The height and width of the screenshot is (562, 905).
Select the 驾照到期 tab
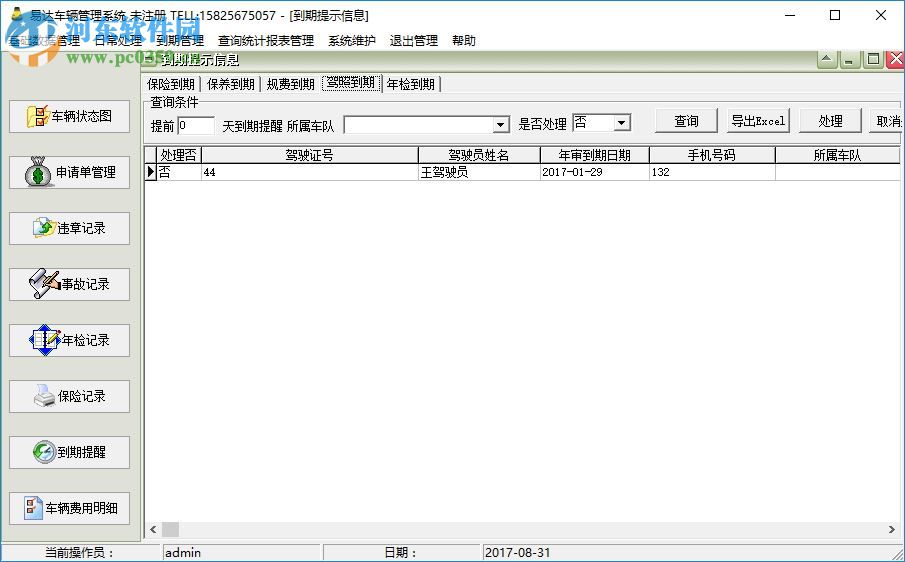351,83
